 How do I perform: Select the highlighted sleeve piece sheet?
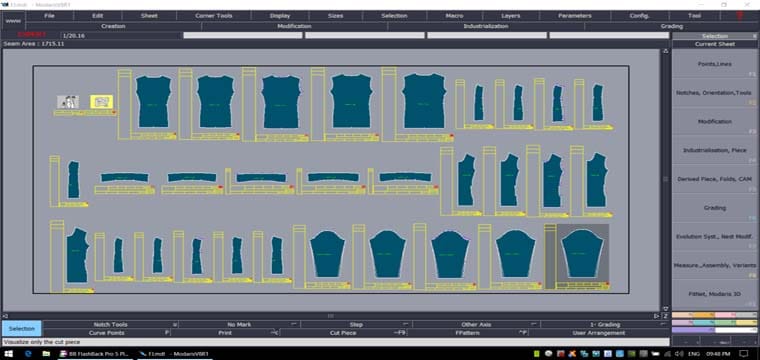(582, 256)
